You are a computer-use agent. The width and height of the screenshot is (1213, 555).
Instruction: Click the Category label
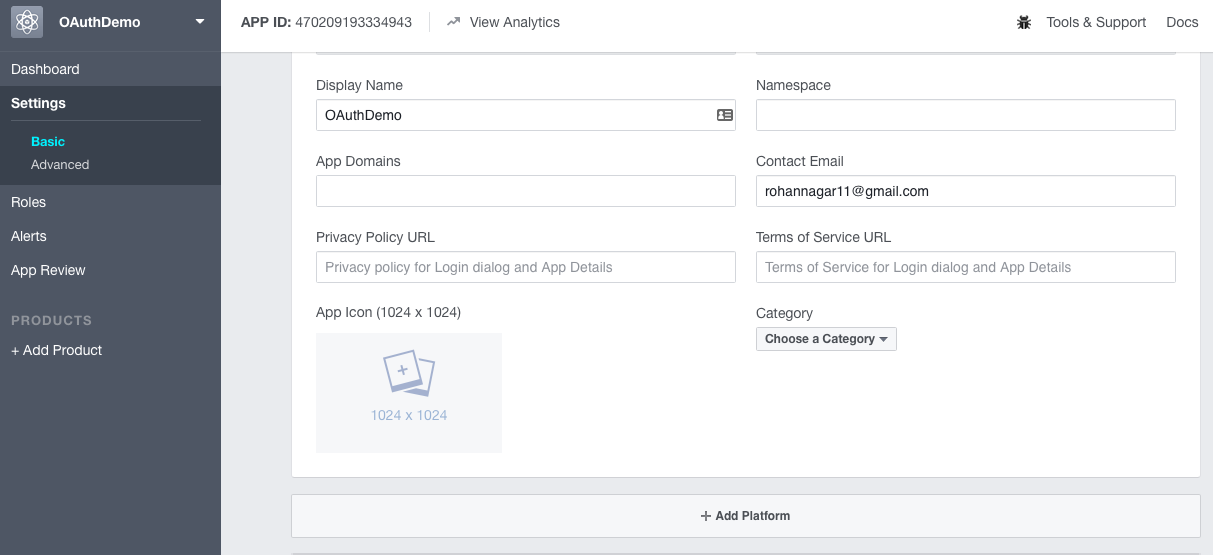point(784,313)
